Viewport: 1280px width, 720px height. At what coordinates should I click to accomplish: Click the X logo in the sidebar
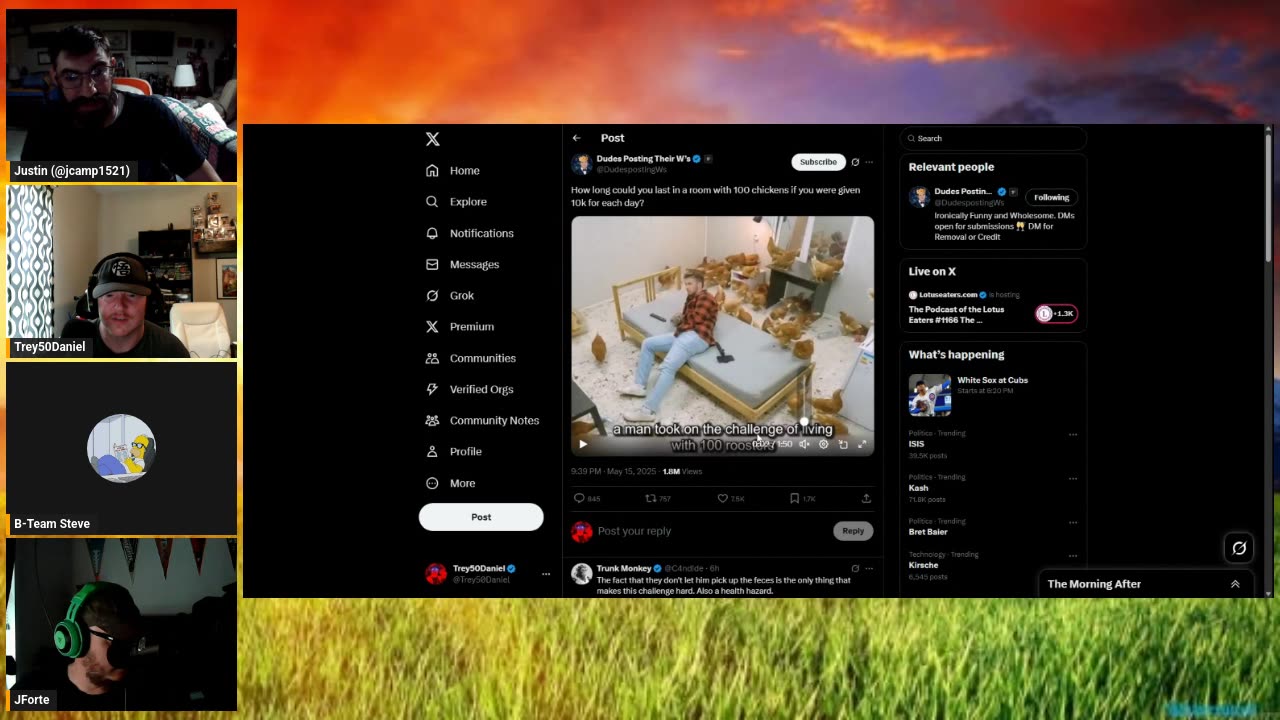(x=432, y=139)
